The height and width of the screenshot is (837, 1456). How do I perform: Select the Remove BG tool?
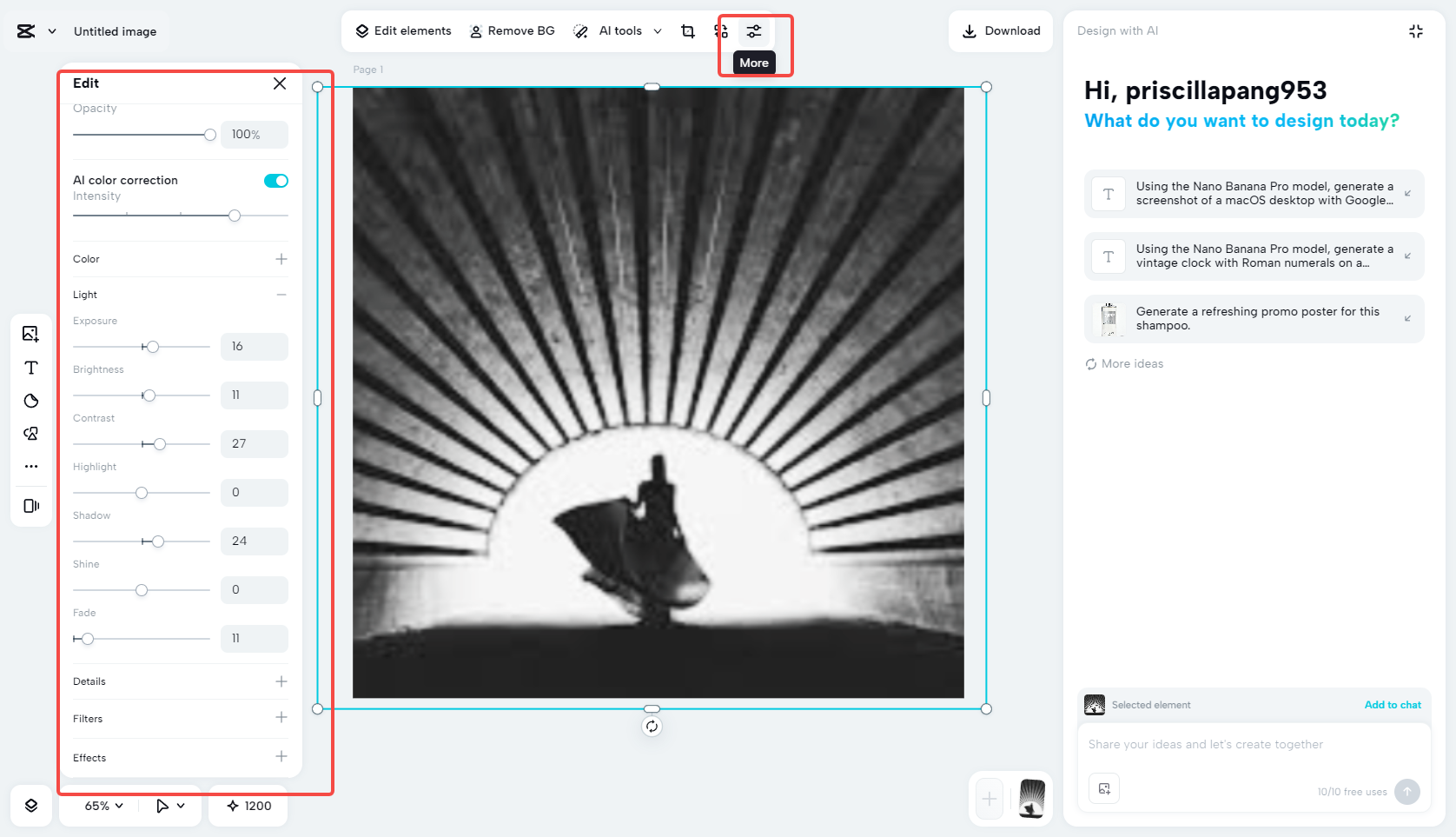[512, 30]
